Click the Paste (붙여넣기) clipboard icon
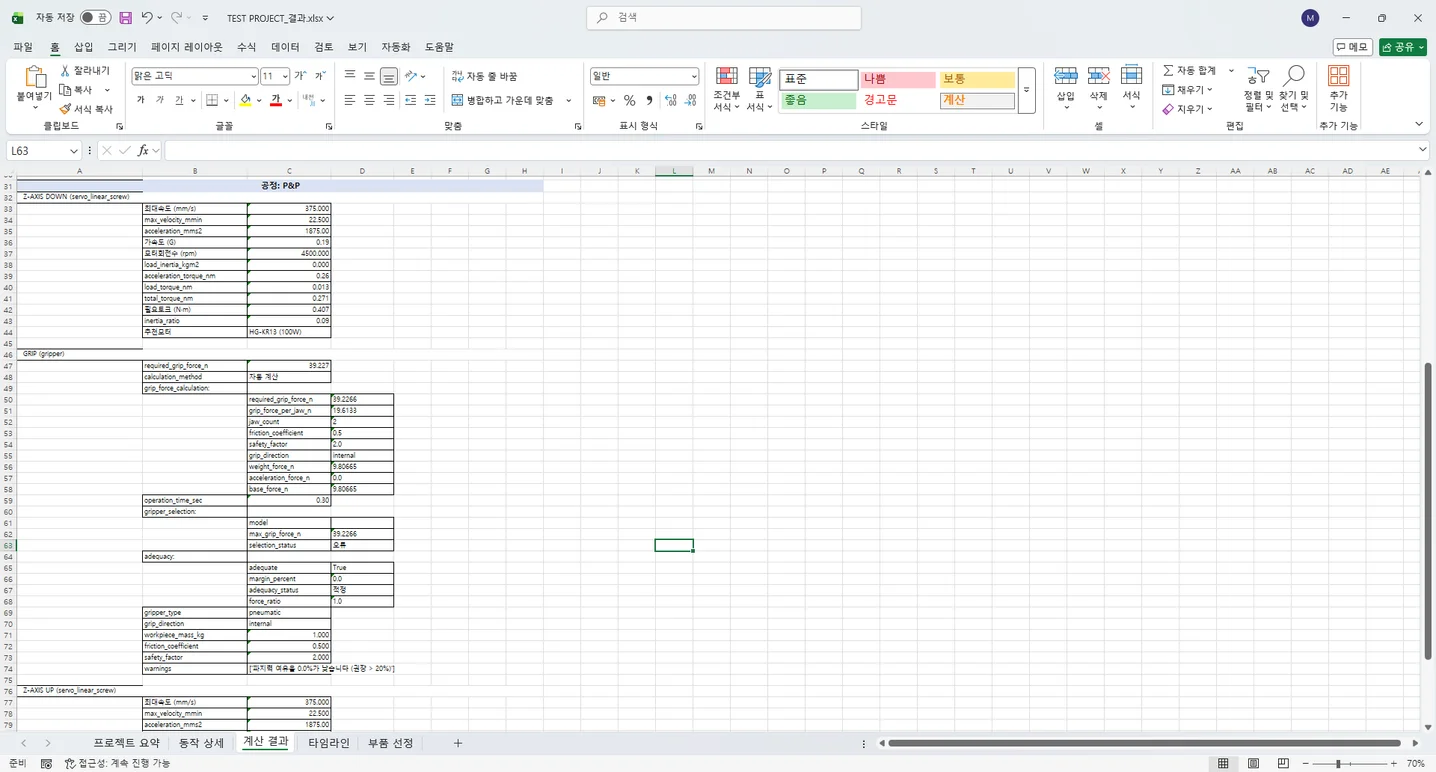 pyautogui.click(x=34, y=77)
